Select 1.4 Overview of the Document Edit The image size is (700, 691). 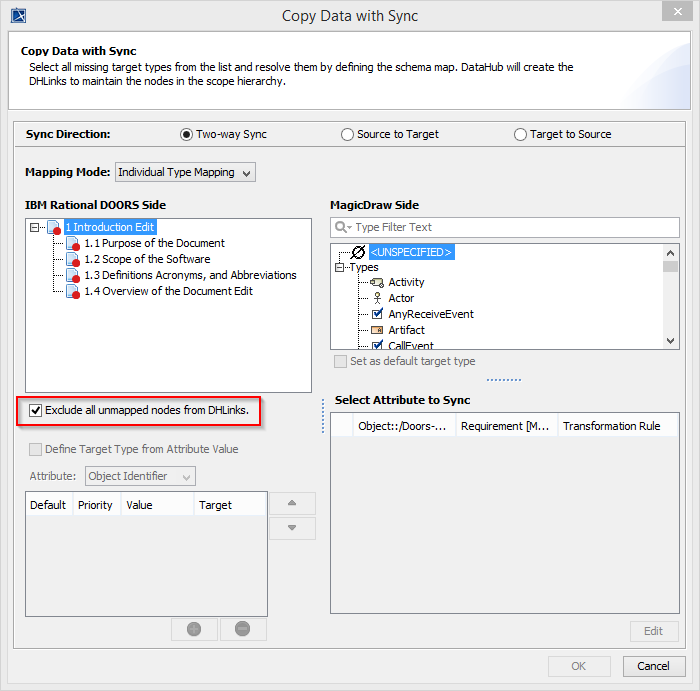click(x=169, y=291)
